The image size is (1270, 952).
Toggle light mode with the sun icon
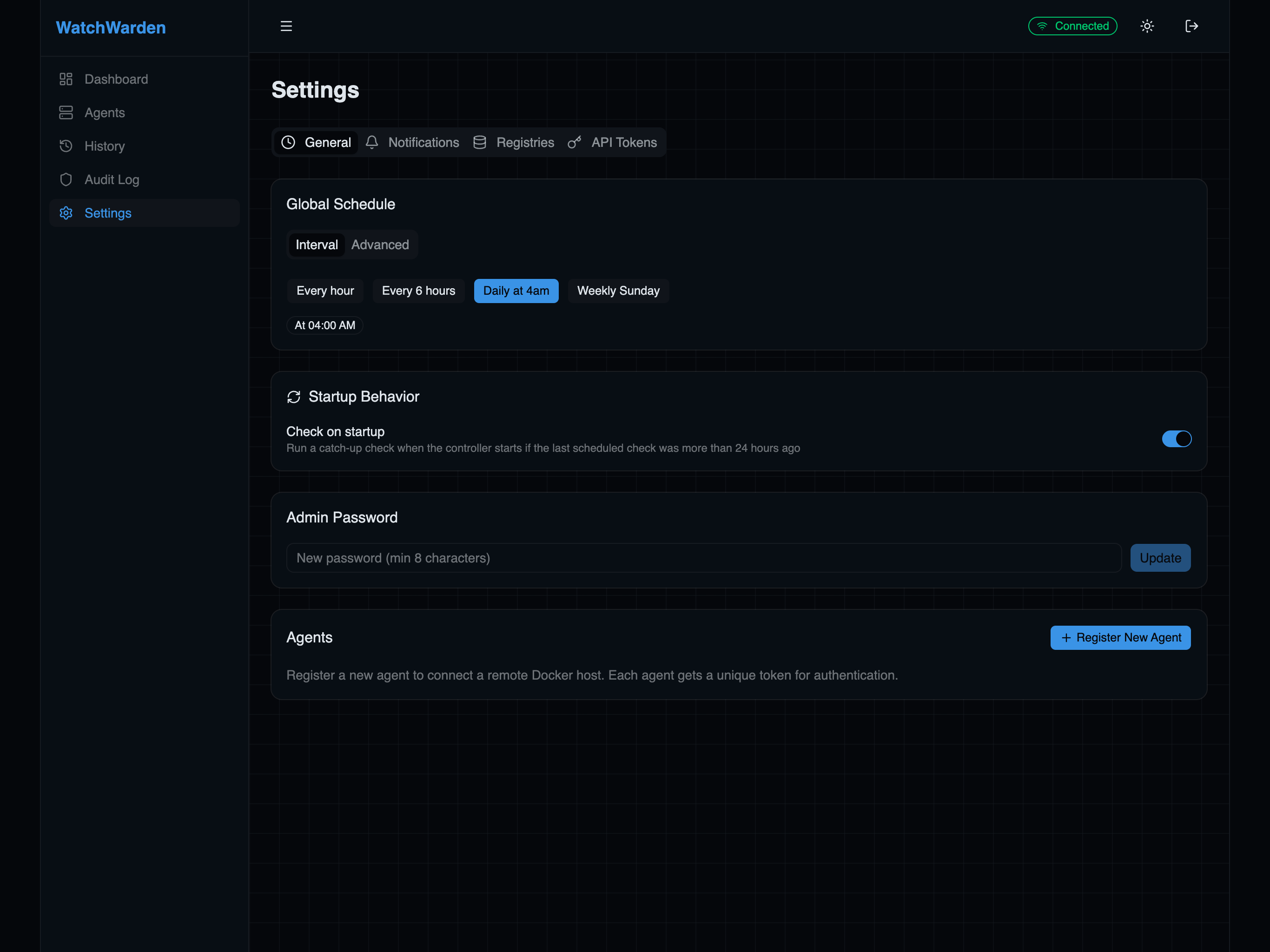(1146, 26)
